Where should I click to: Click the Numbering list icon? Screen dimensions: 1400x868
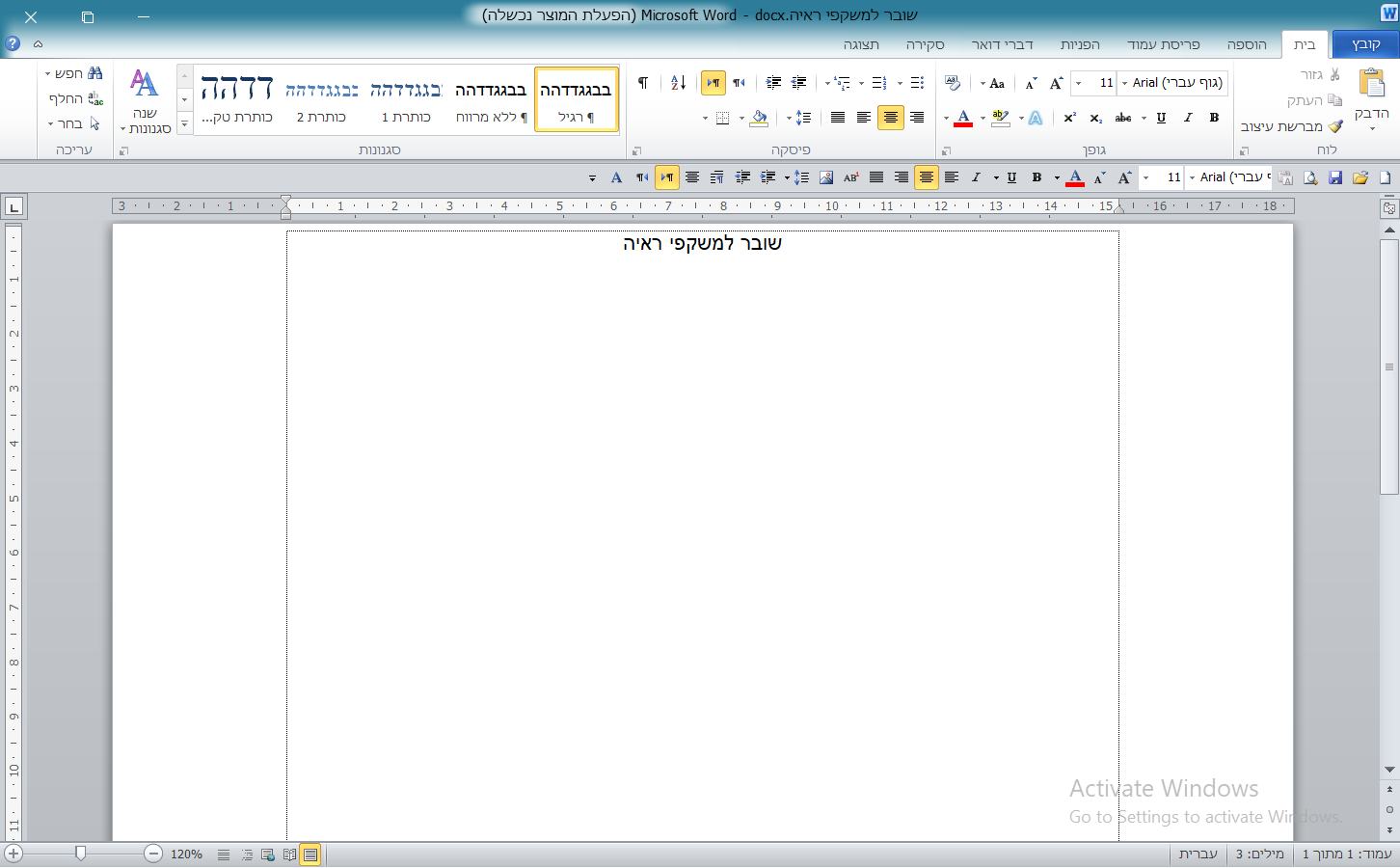(879, 83)
